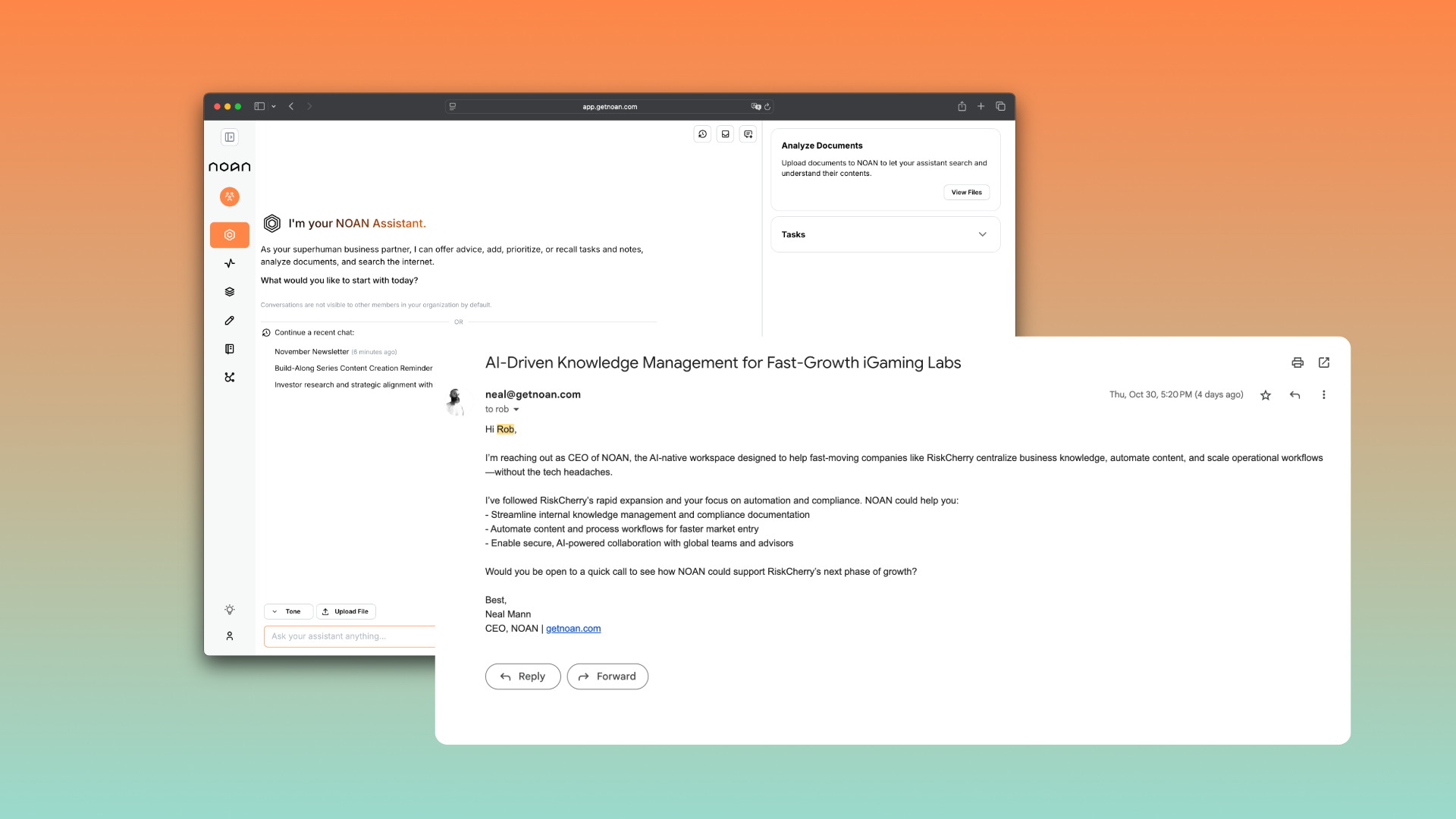1456x819 pixels.
Task: Click the inbox icon in the chat header
Action: click(725, 134)
